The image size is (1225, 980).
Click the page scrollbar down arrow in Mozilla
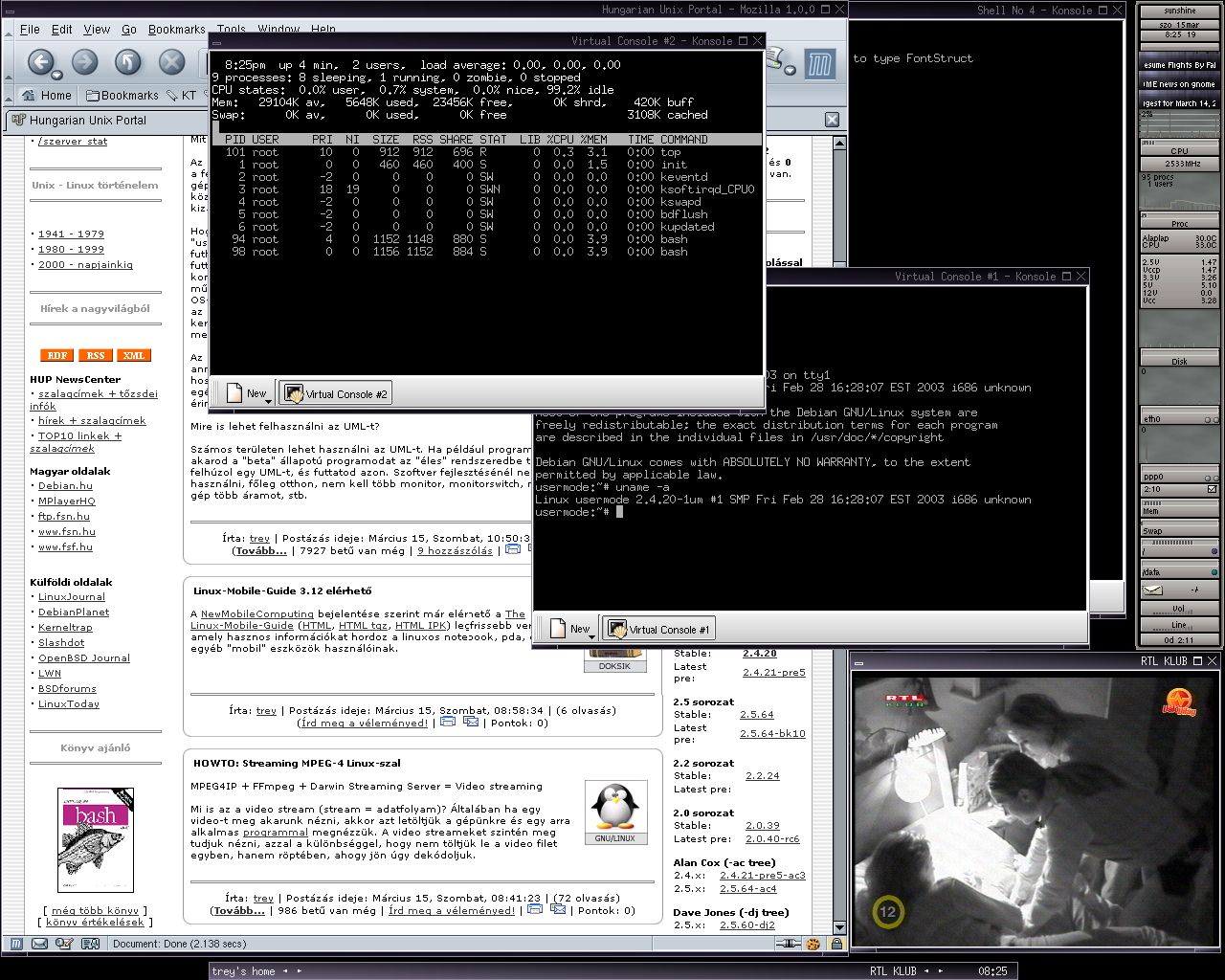click(839, 926)
